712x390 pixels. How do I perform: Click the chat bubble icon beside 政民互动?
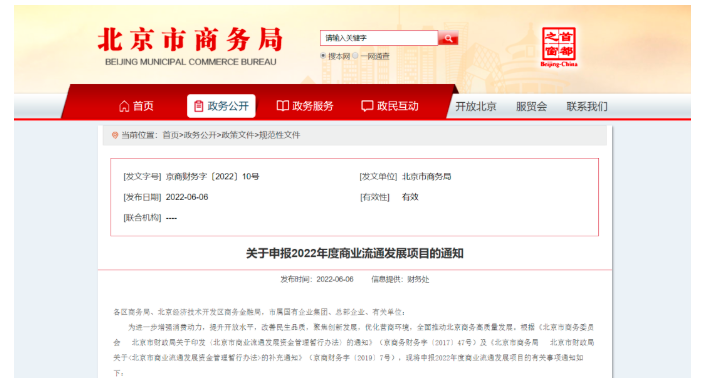coord(367,106)
